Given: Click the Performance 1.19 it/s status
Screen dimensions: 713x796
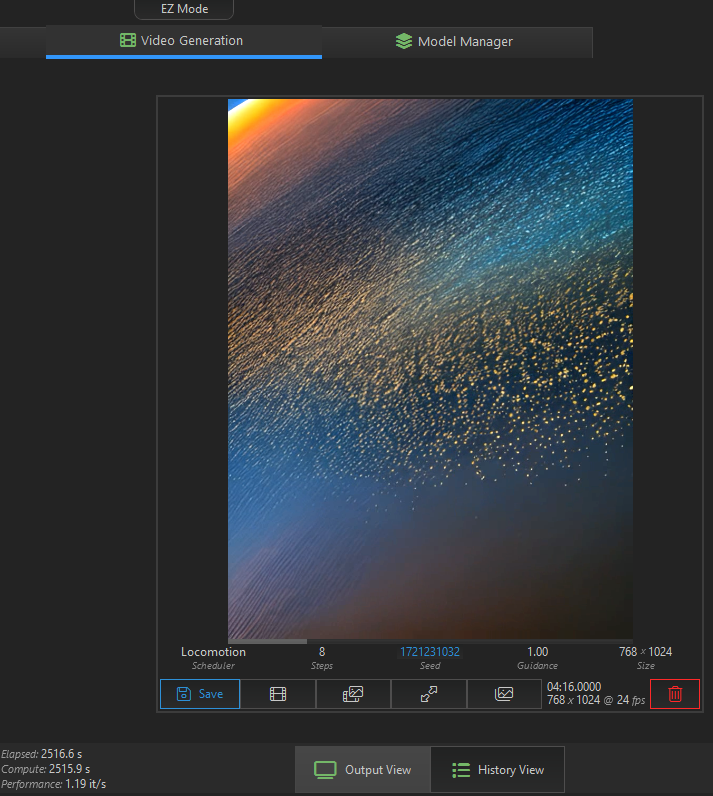Looking at the screenshot, I should click(x=53, y=784).
